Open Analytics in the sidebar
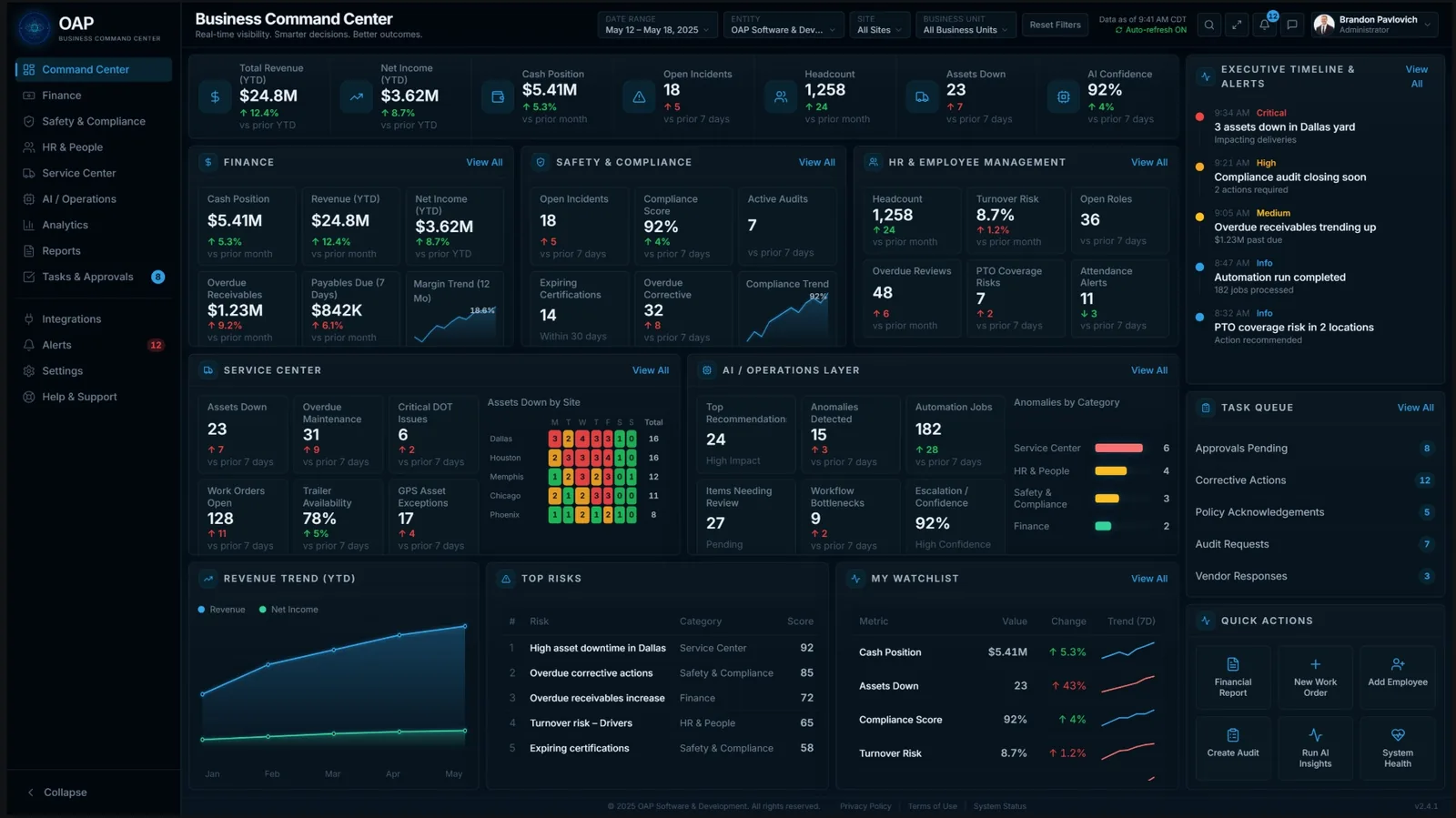This screenshot has height=818, width=1456. click(93, 225)
